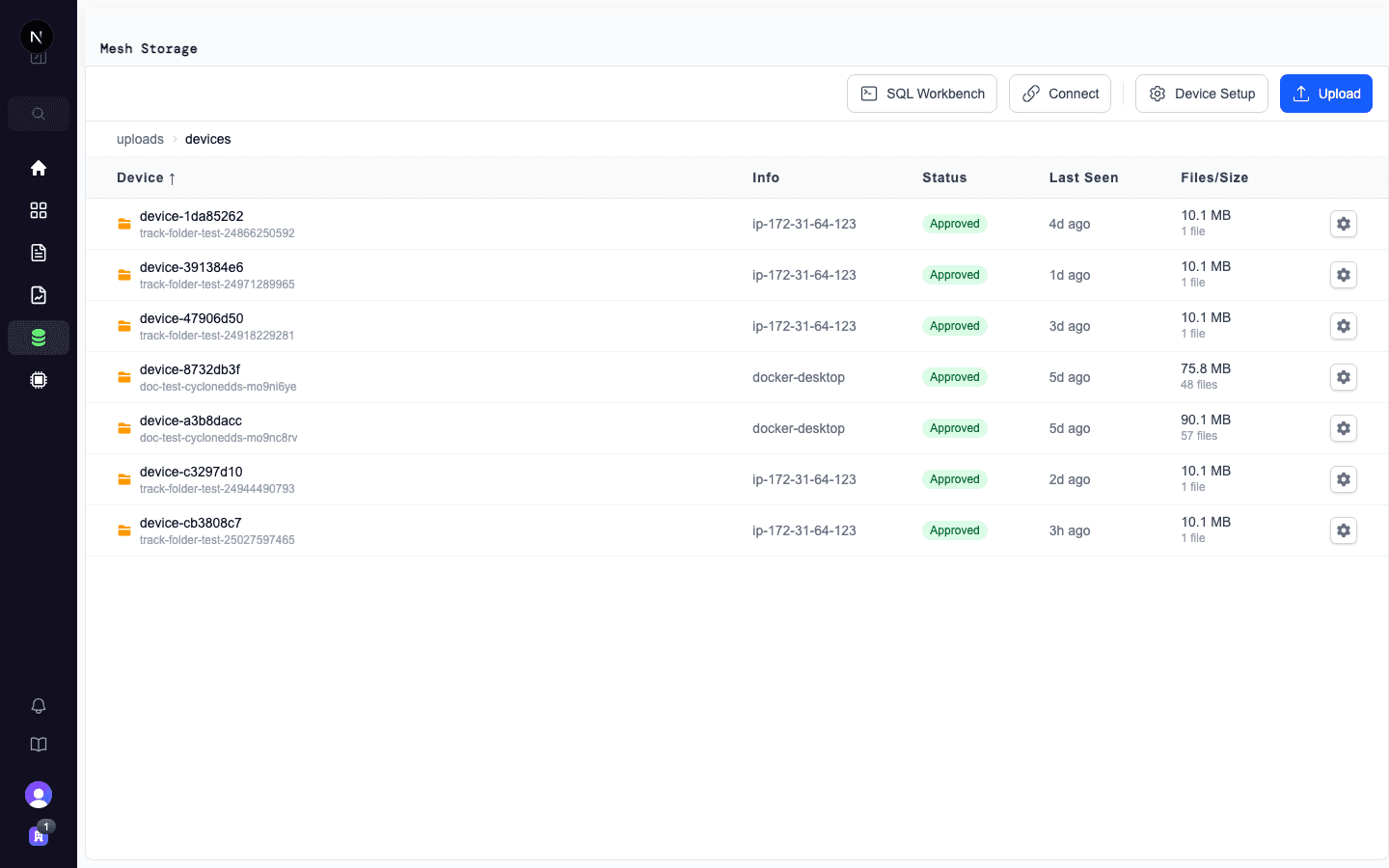1389x868 pixels.
Task: Open settings gear for device-1da85262
Action: 1344,224
